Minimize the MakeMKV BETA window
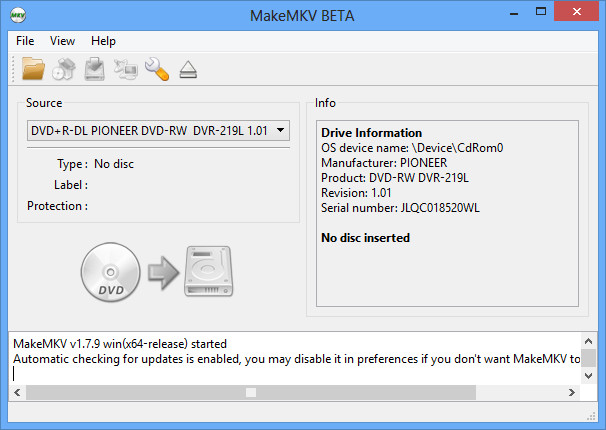 tap(514, 12)
